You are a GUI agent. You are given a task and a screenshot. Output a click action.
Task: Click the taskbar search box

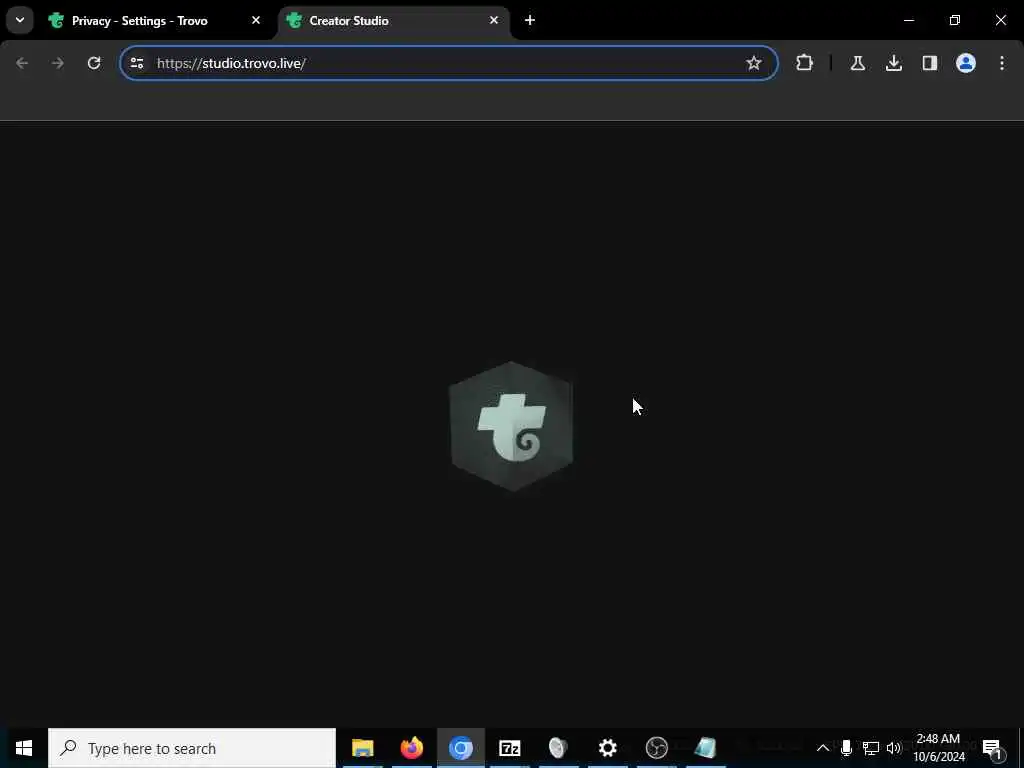(x=192, y=748)
